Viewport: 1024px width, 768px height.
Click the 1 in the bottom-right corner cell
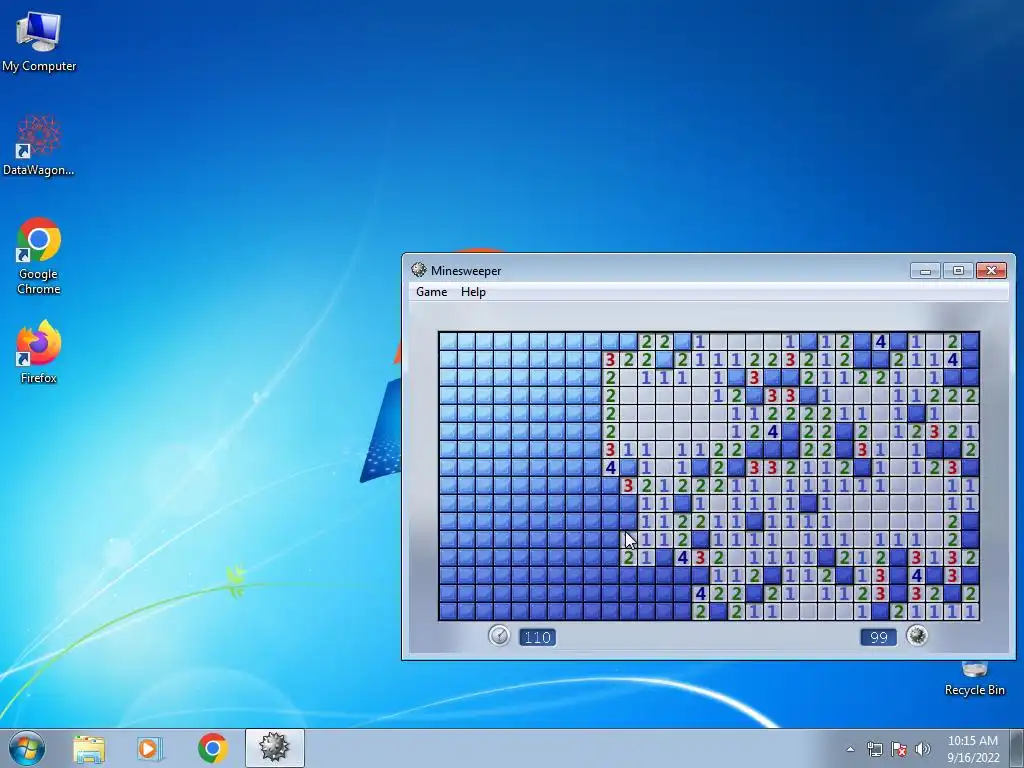970,611
